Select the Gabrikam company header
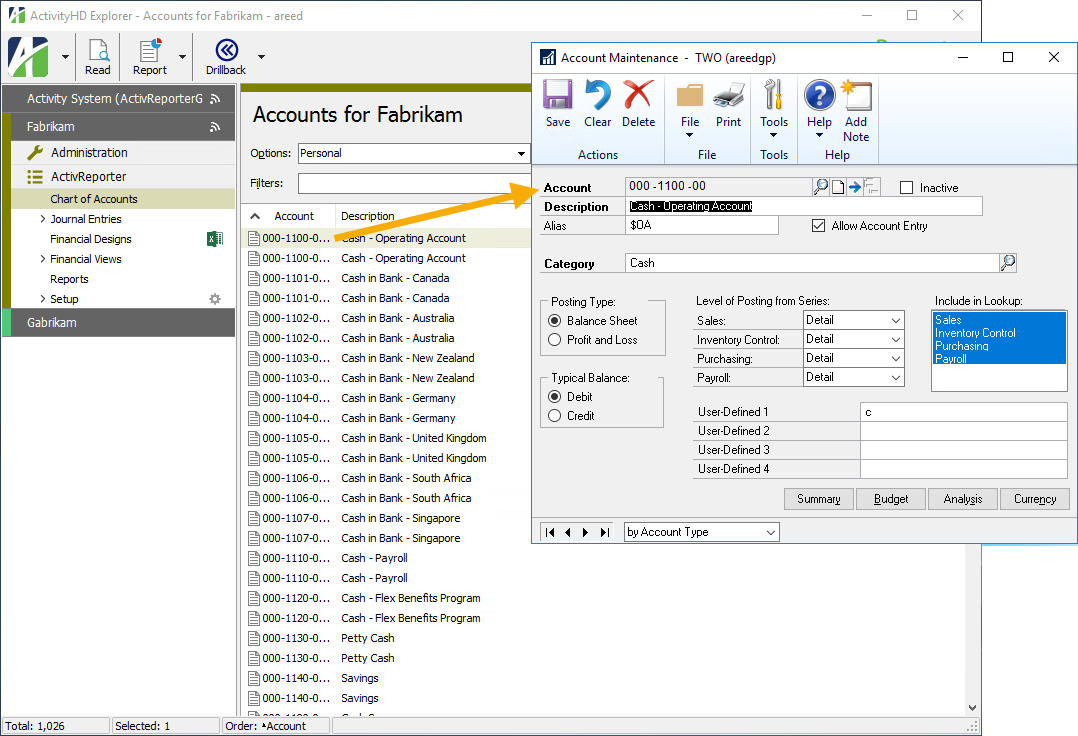Screen dimensions: 1078x736 pyautogui.click(x=119, y=322)
